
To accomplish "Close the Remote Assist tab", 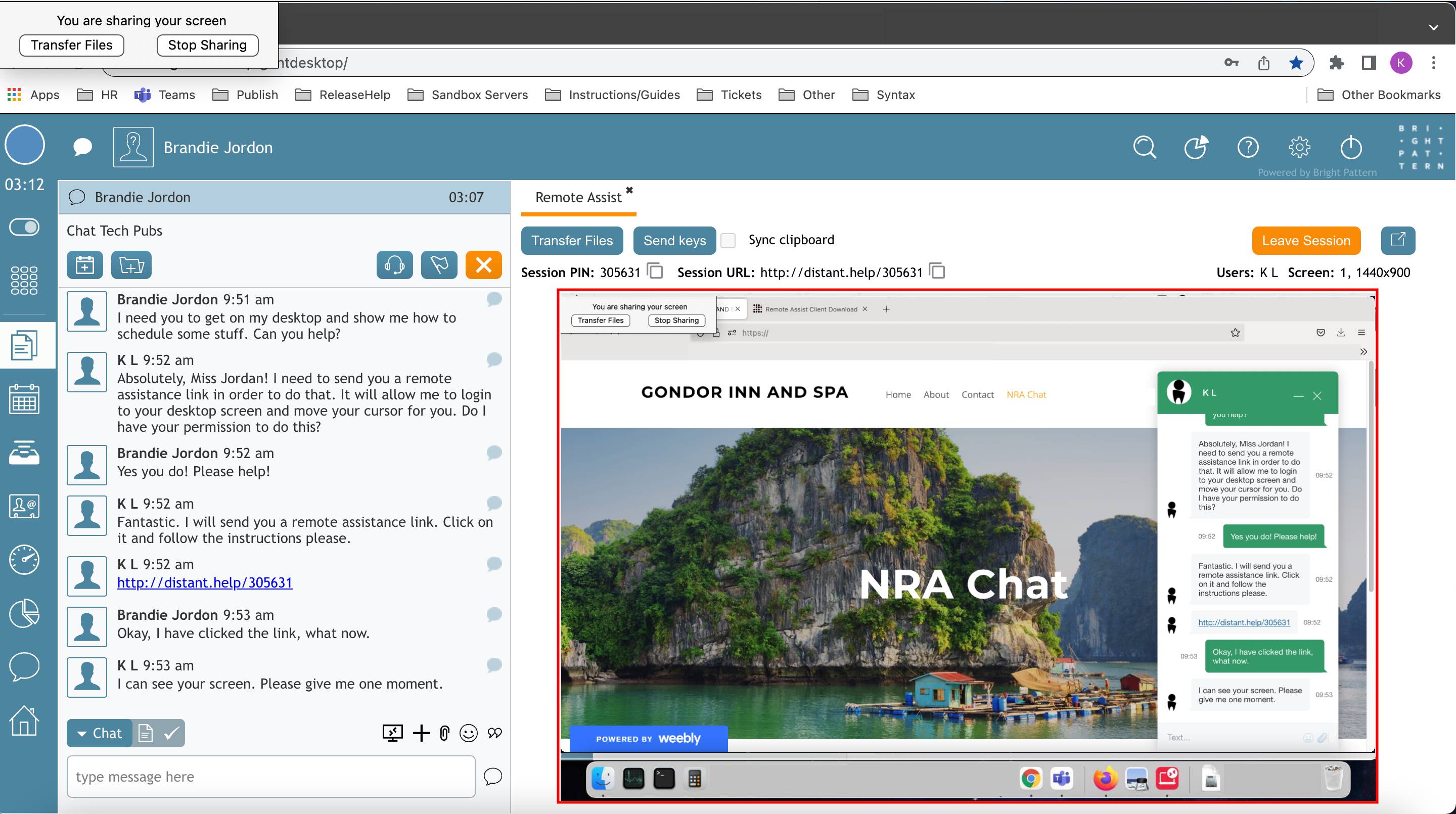I will (629, 190).
